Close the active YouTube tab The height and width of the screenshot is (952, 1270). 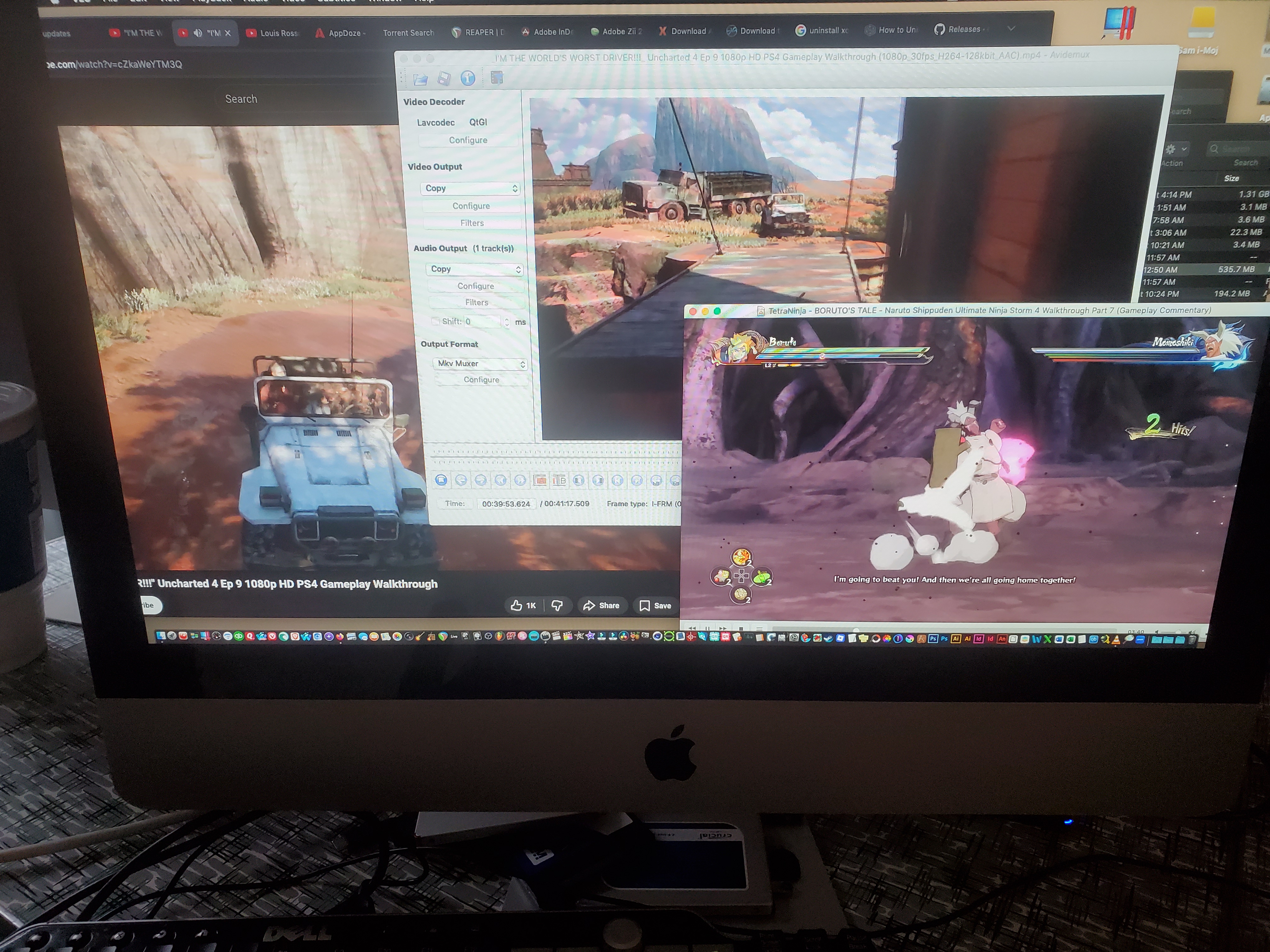(x=228, y=33)
